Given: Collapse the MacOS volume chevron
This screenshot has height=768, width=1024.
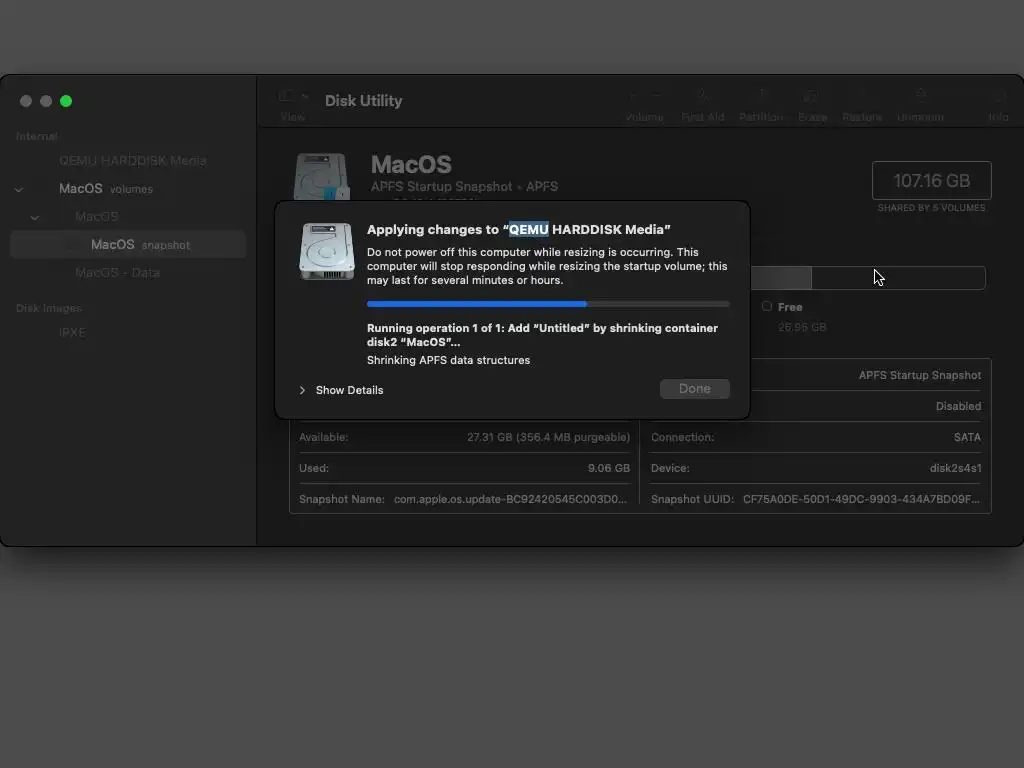Looking at the screenshot, I should pos(35,217).
